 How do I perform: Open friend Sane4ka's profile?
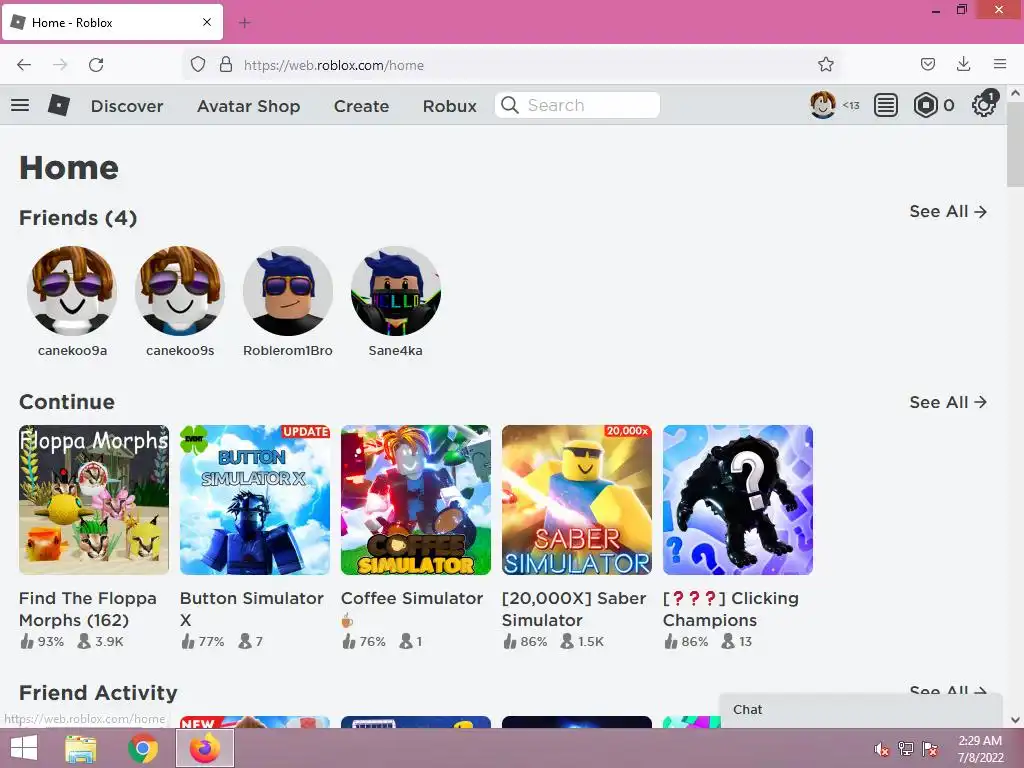pyautogui.click(x=396, y=291)
